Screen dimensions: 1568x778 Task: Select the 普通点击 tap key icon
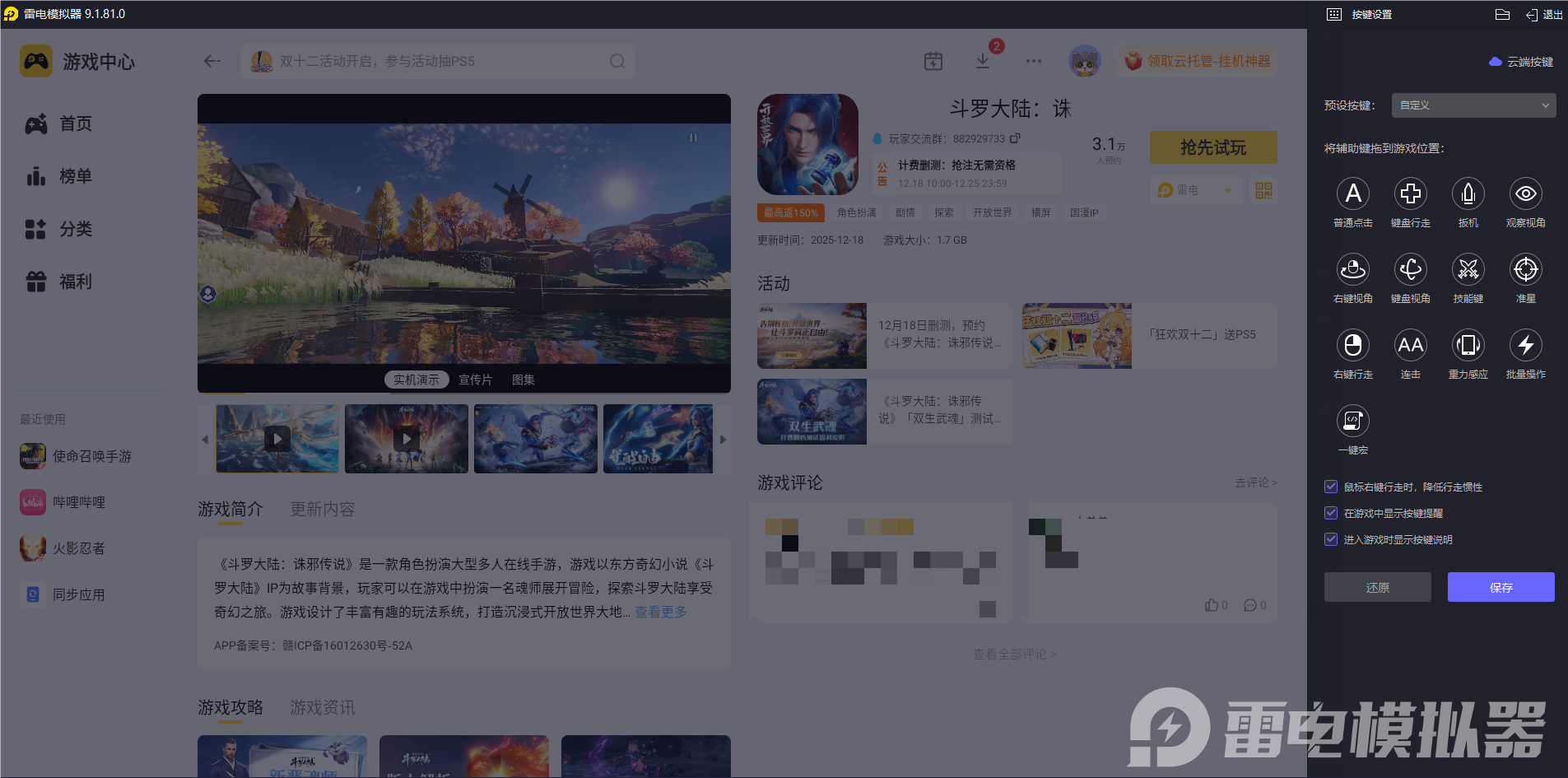tap(1352, 193)
